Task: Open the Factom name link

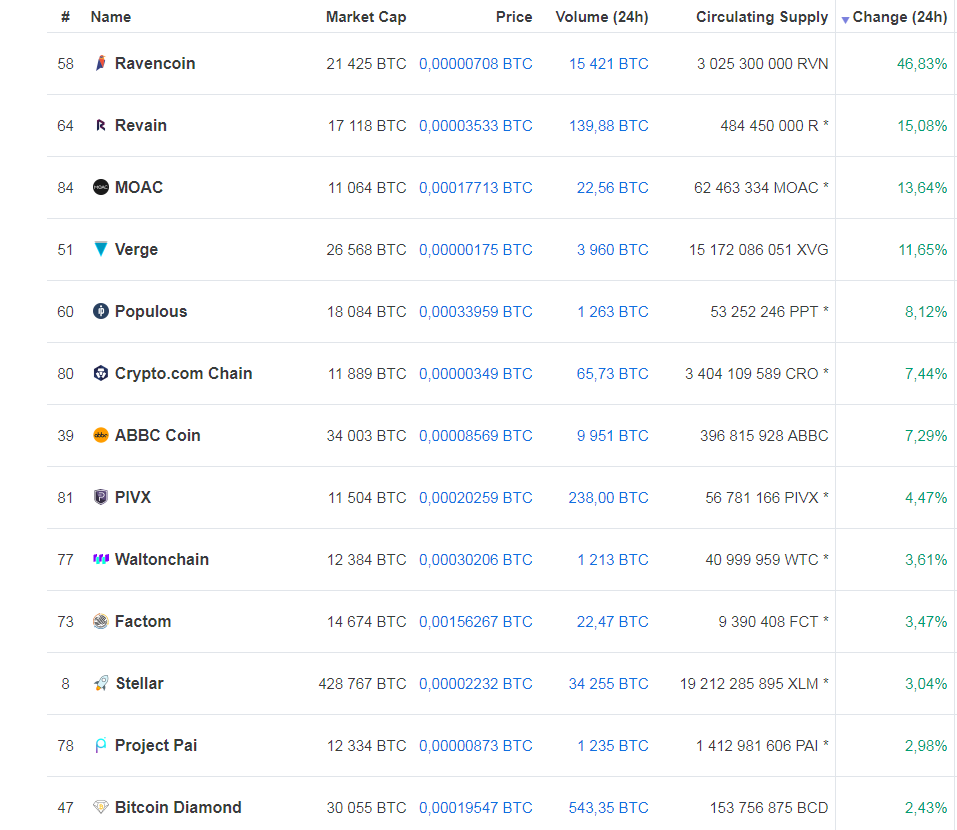Action: click(x=143, y=621)
